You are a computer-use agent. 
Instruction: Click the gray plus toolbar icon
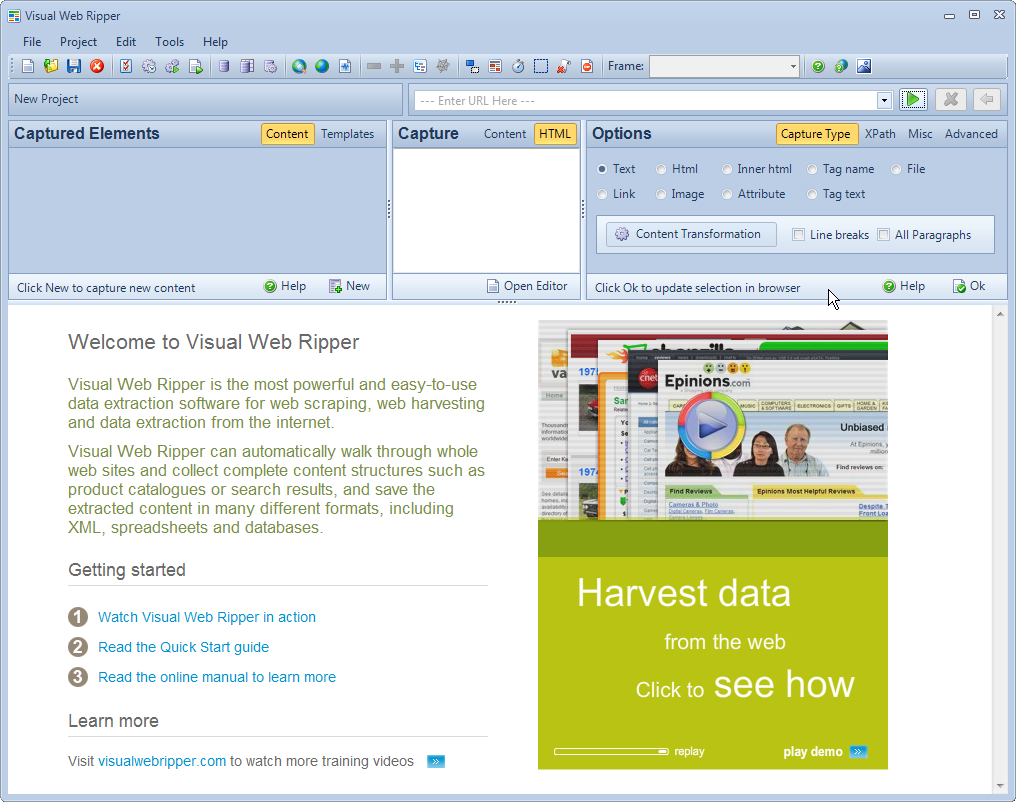point(397,66)
